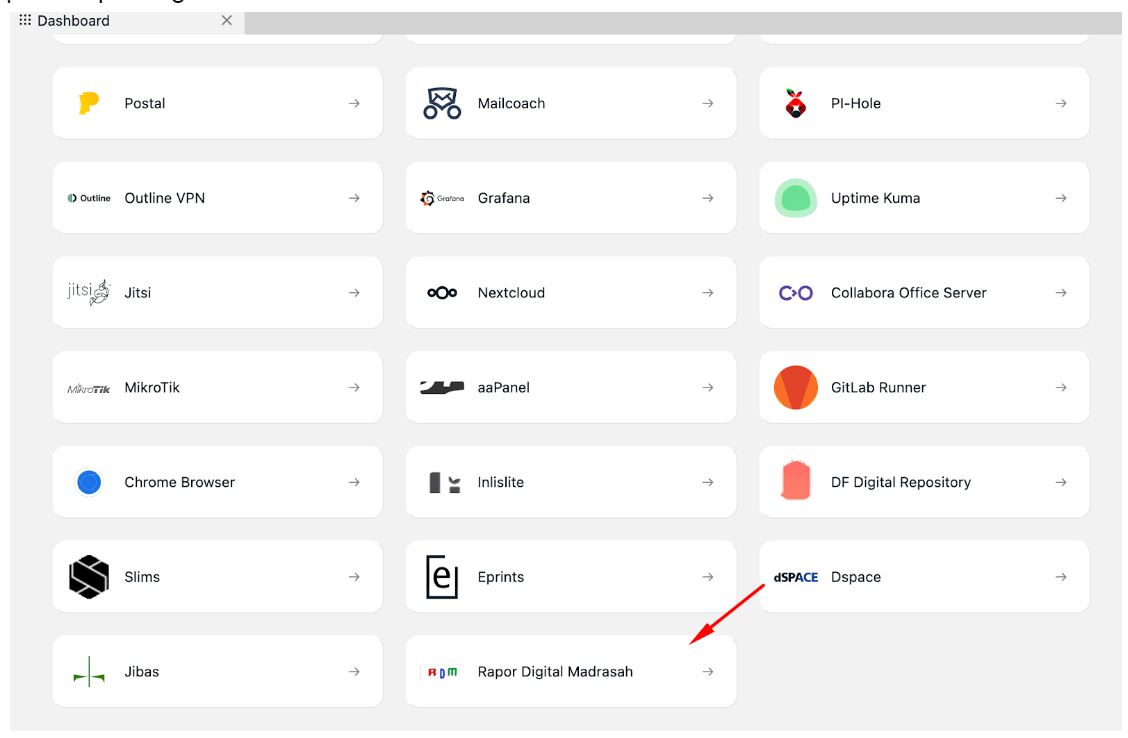Open the MikroTik card text
Viewport: 1128px width, 738px height.
pyautogui.click(x=152, y=388)
